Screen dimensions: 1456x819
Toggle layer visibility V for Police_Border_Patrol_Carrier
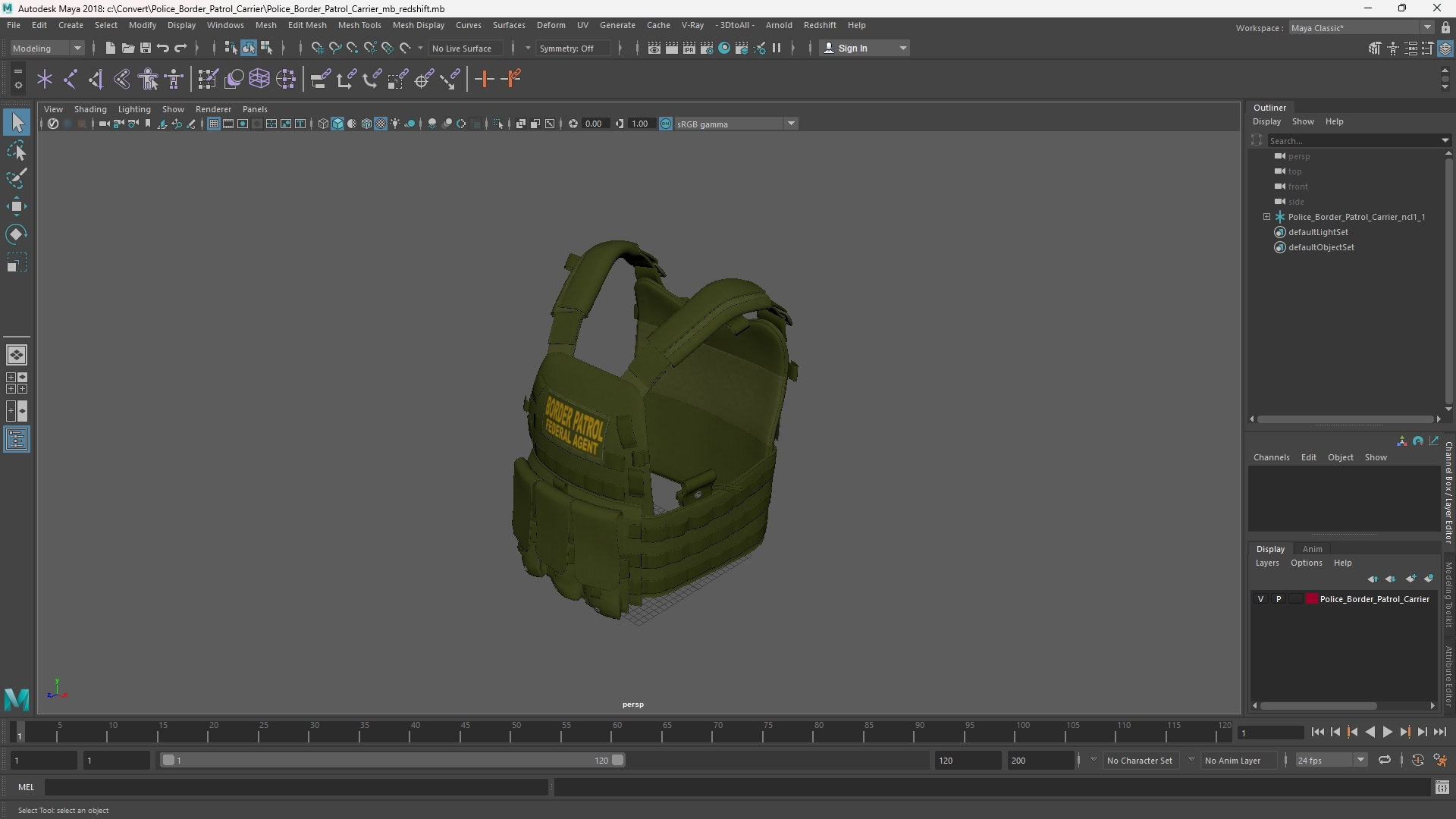(1261, 599)
